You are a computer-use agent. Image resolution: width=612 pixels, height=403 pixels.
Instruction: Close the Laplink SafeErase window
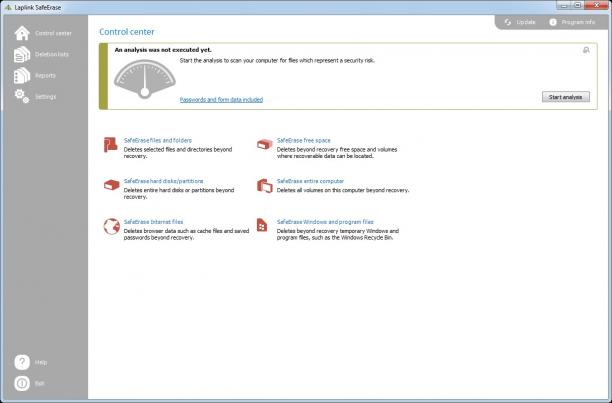pos(597,5)
